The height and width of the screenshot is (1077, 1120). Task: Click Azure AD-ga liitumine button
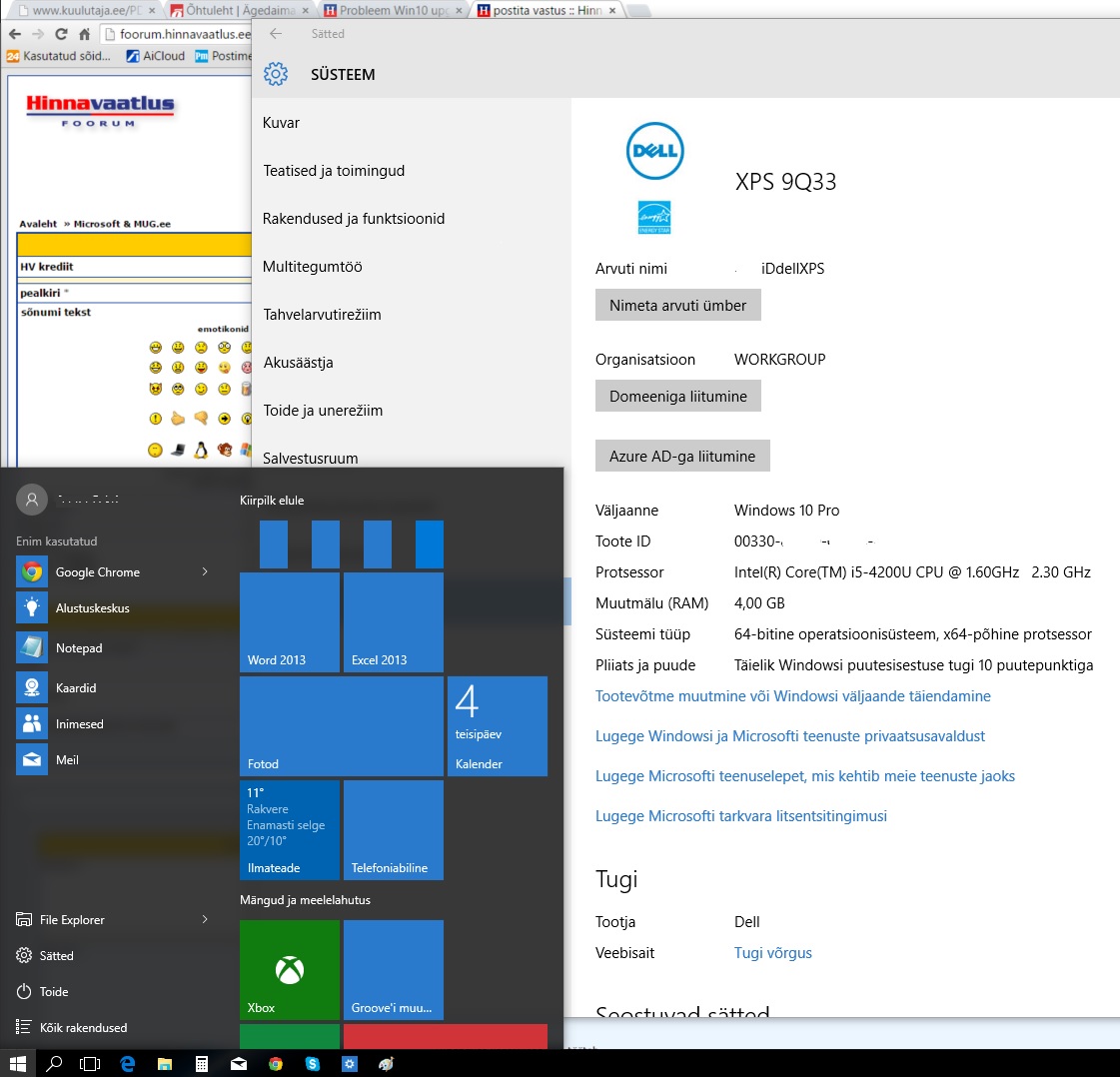click(682, 456)
